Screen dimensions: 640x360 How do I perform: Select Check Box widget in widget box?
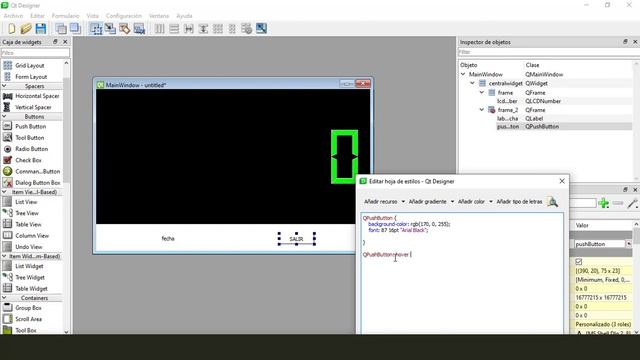28,160
